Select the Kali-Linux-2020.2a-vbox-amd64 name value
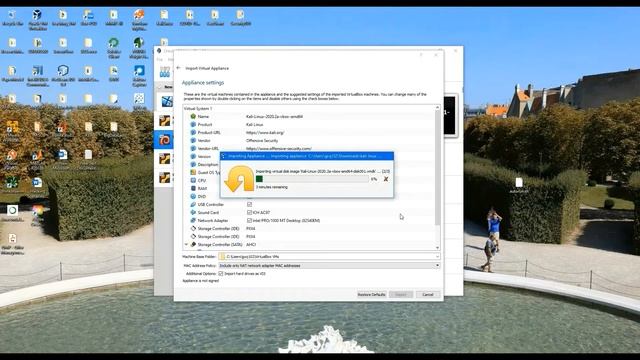 [274, 116]
